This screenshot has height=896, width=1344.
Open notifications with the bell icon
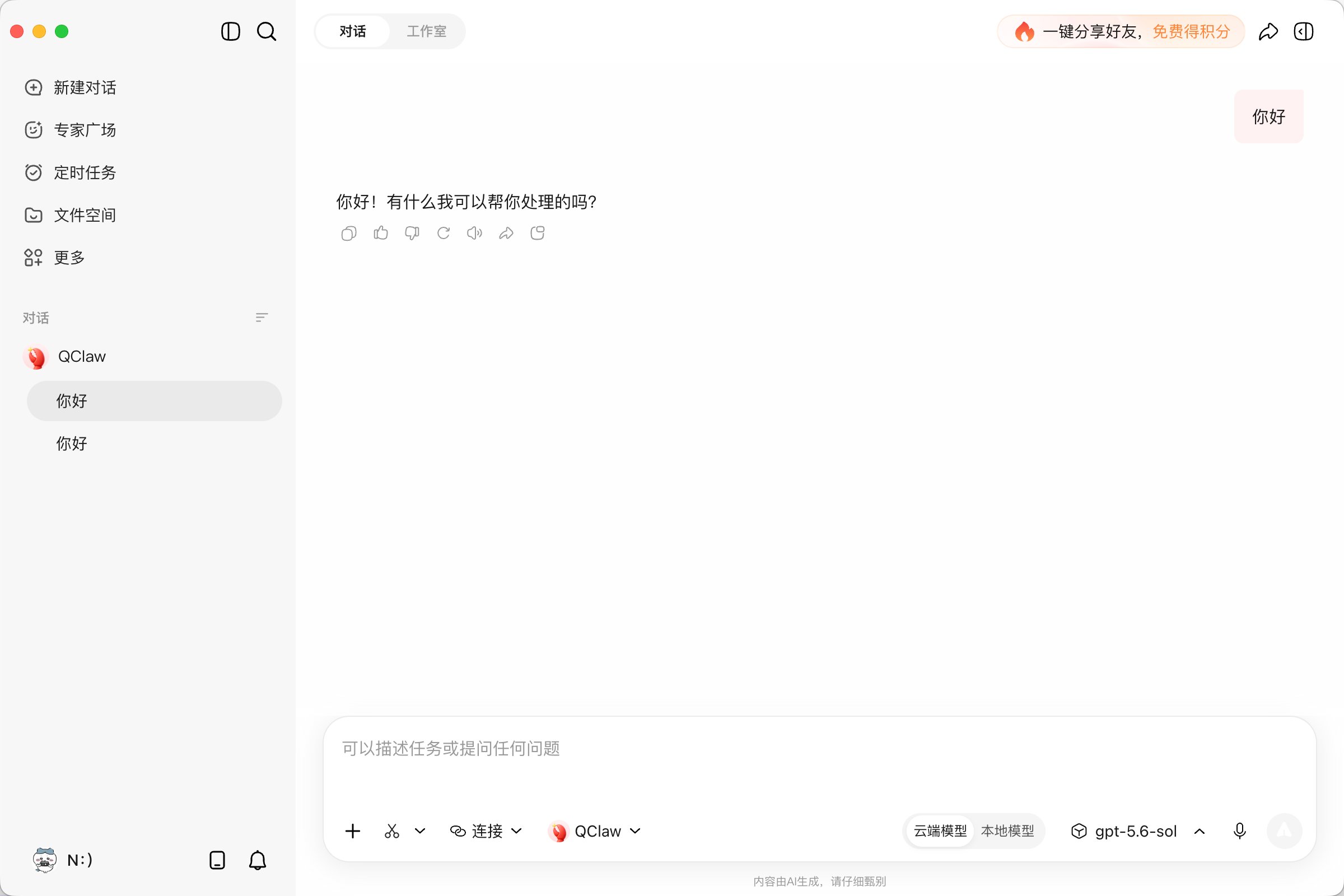coord(258,860)
